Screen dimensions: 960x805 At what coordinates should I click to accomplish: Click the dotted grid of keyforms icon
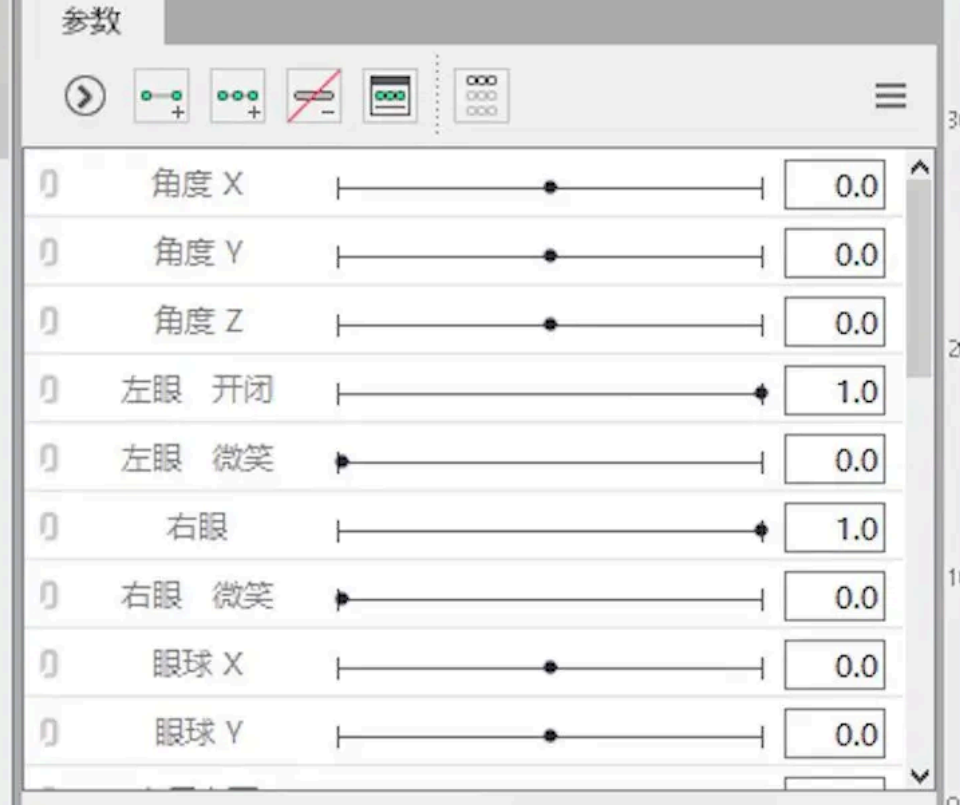click(x=481, y=95)
